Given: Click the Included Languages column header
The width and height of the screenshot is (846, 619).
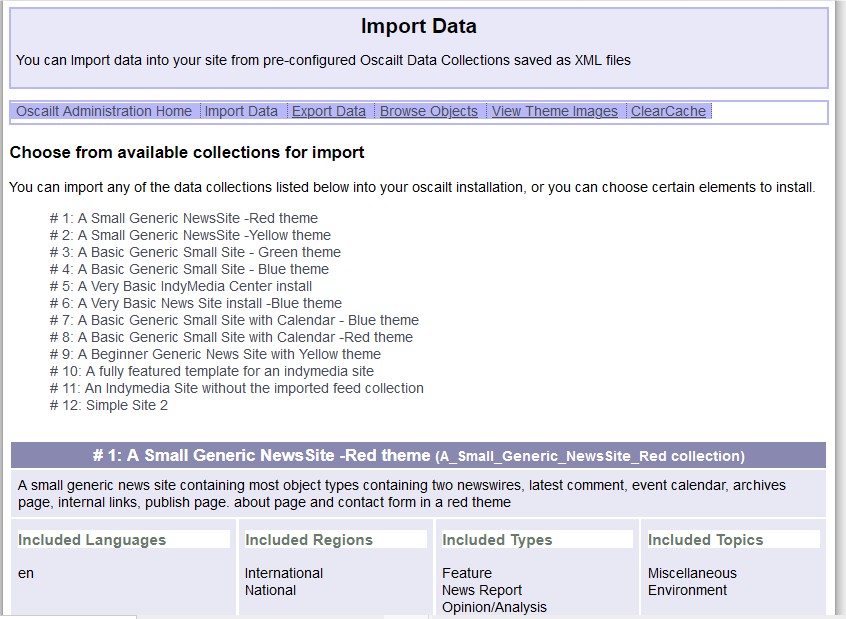Looking at the screenshot, I should 124,540.
